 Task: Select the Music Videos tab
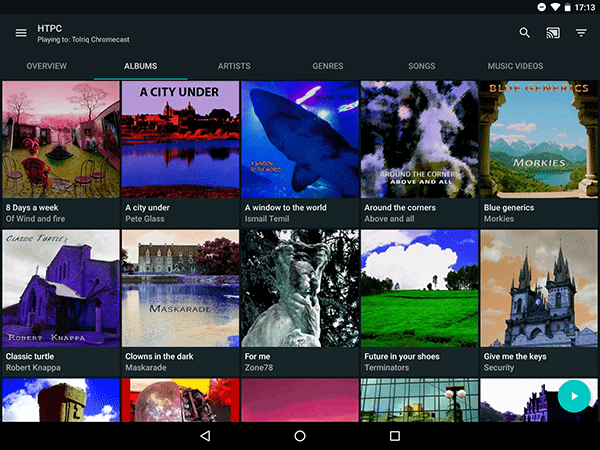[515, 66]
